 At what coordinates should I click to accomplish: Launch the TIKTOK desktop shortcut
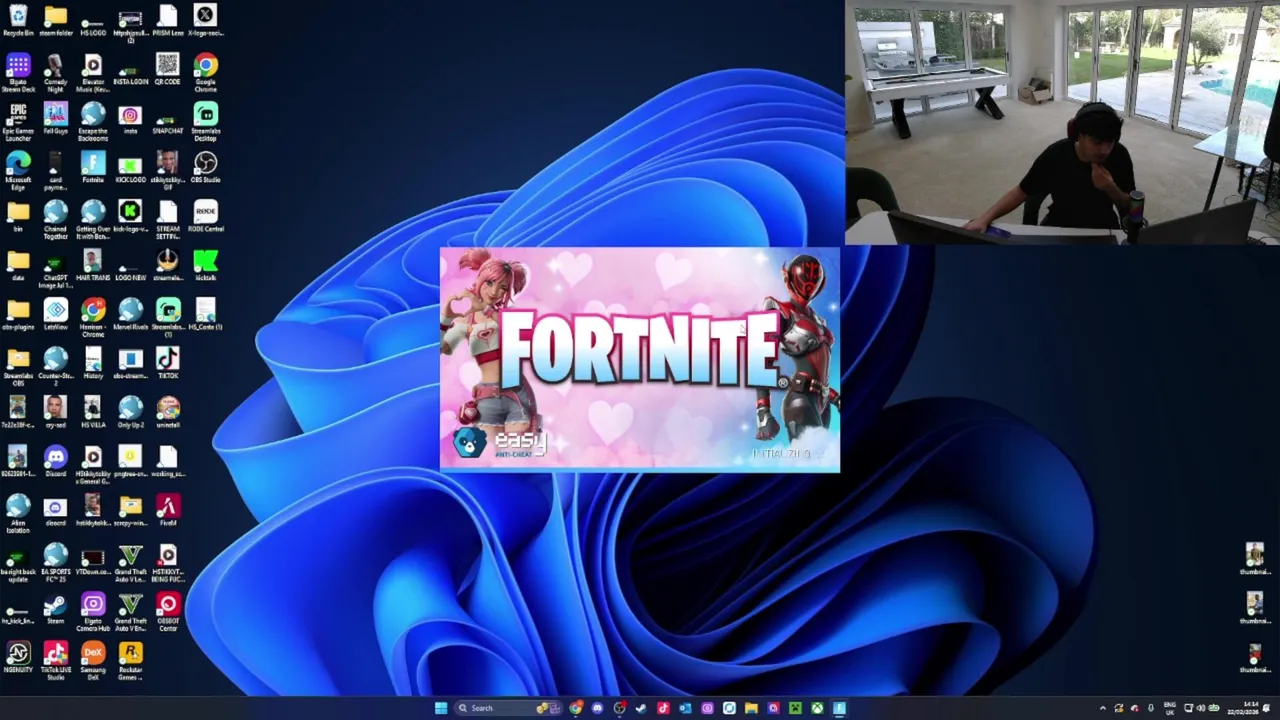[x=167, y=363]
